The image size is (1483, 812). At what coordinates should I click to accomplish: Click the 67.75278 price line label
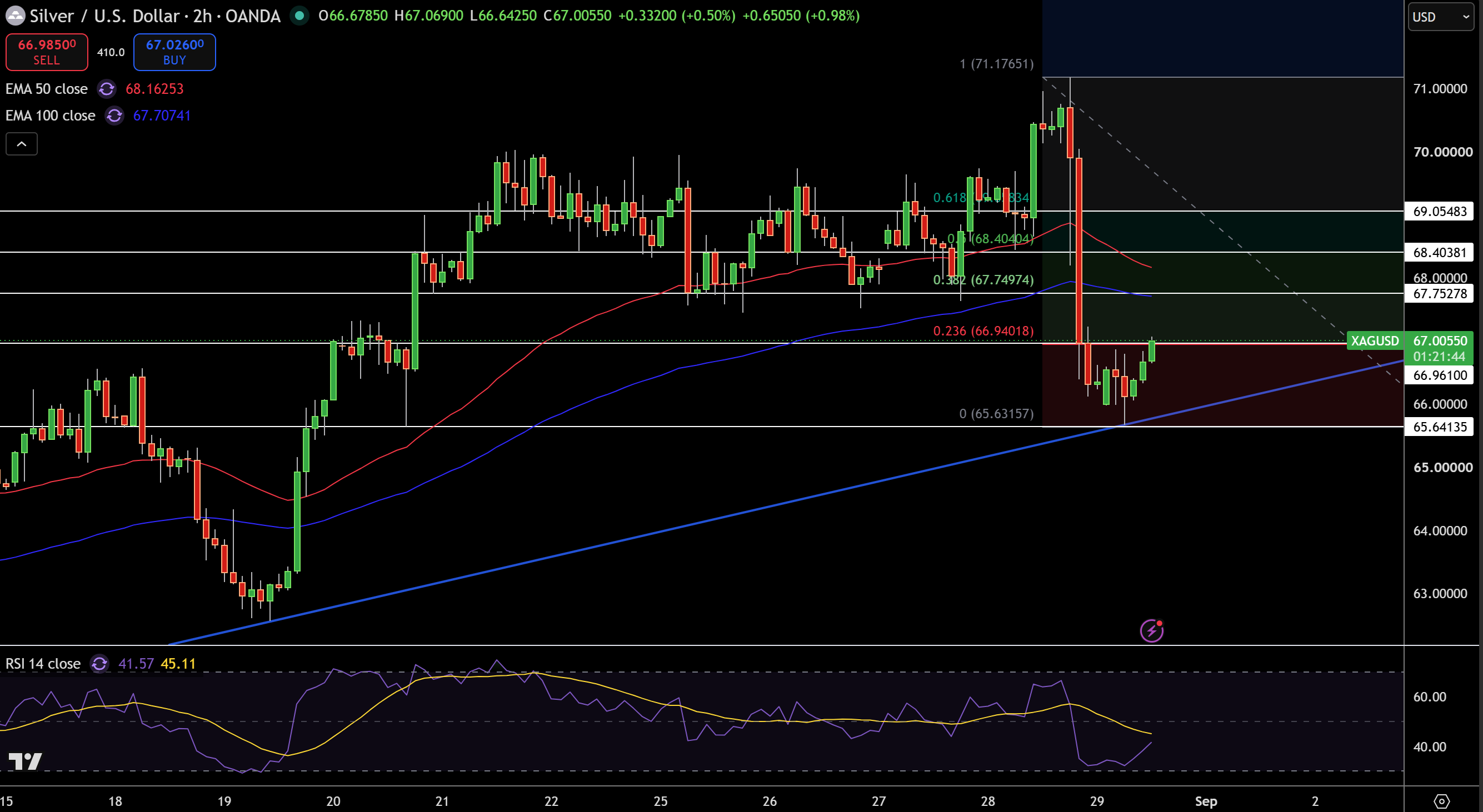(1439, 293)
